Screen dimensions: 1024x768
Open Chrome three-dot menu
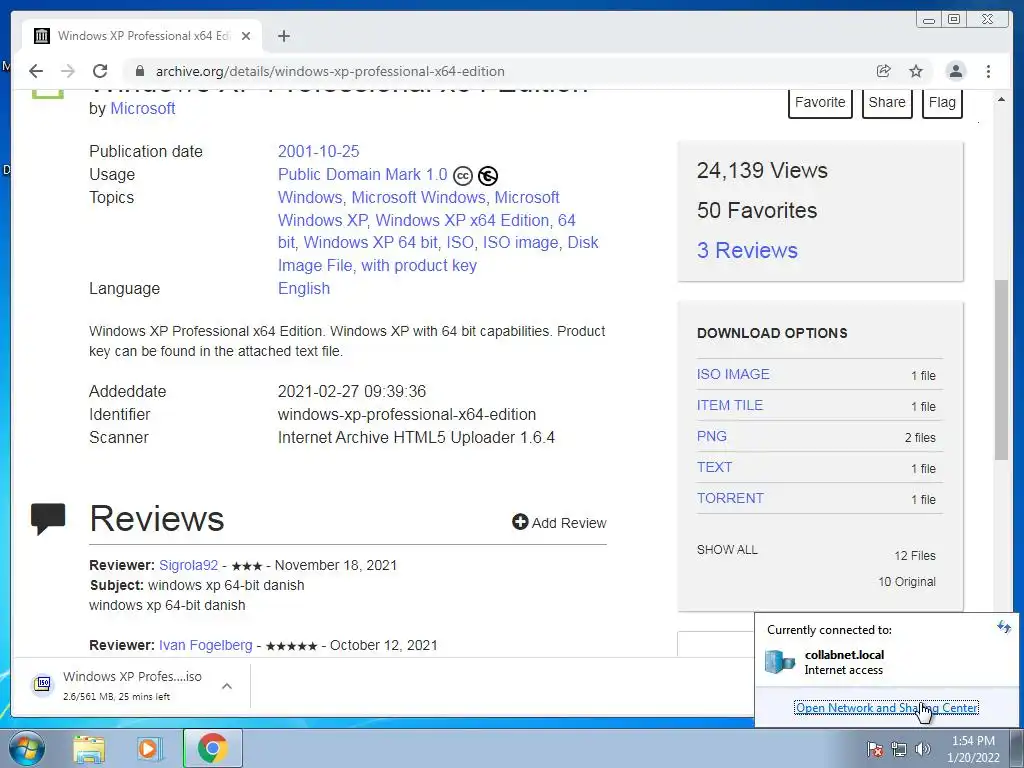(988, 71)
